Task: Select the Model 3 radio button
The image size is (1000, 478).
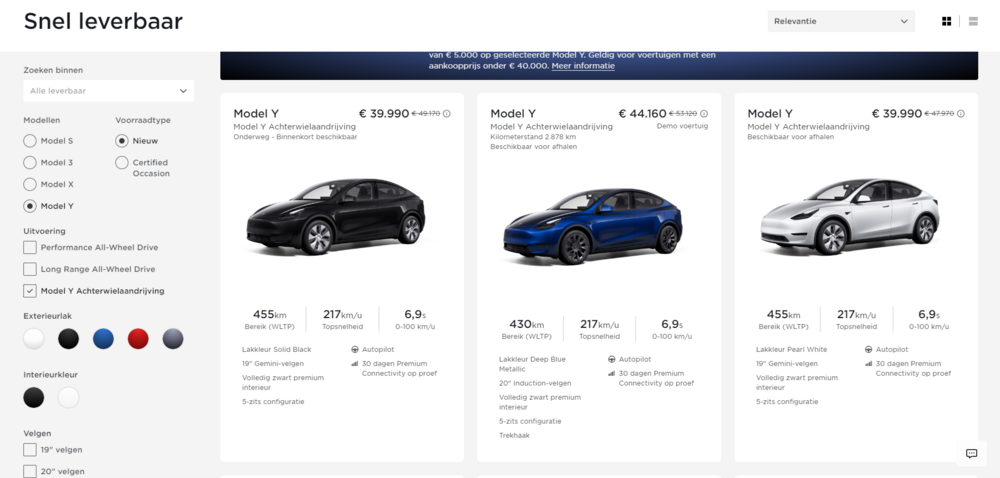Action: pos(30,163)
